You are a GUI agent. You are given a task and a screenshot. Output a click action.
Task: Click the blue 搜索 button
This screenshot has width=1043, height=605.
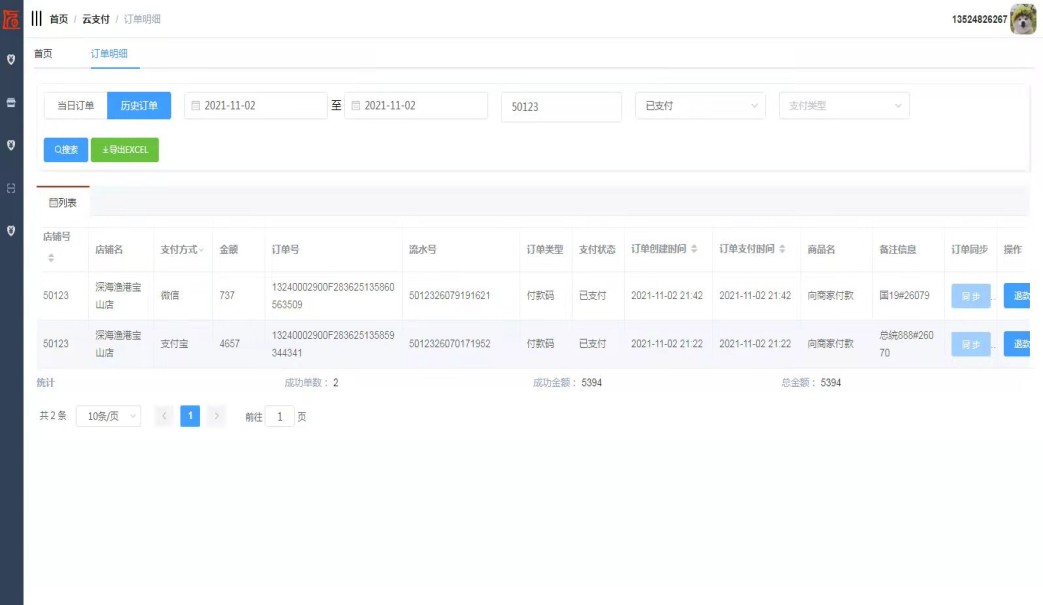(66, 150)
